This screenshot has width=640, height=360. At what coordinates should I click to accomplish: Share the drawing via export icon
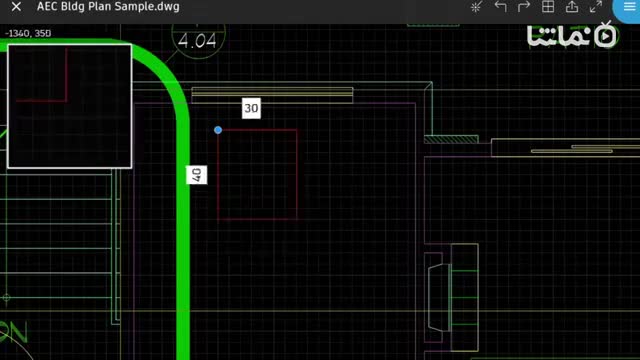(x=572, y=7)
